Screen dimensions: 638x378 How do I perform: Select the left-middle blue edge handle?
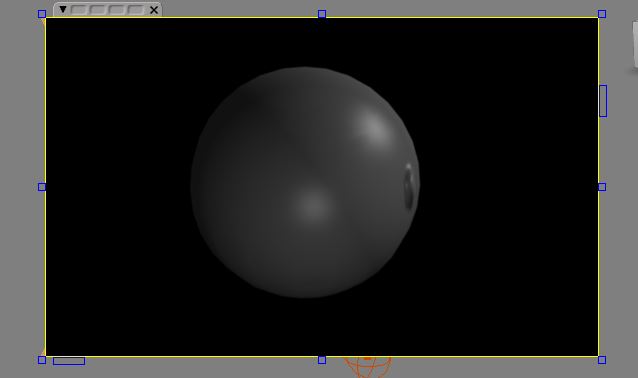42,187
